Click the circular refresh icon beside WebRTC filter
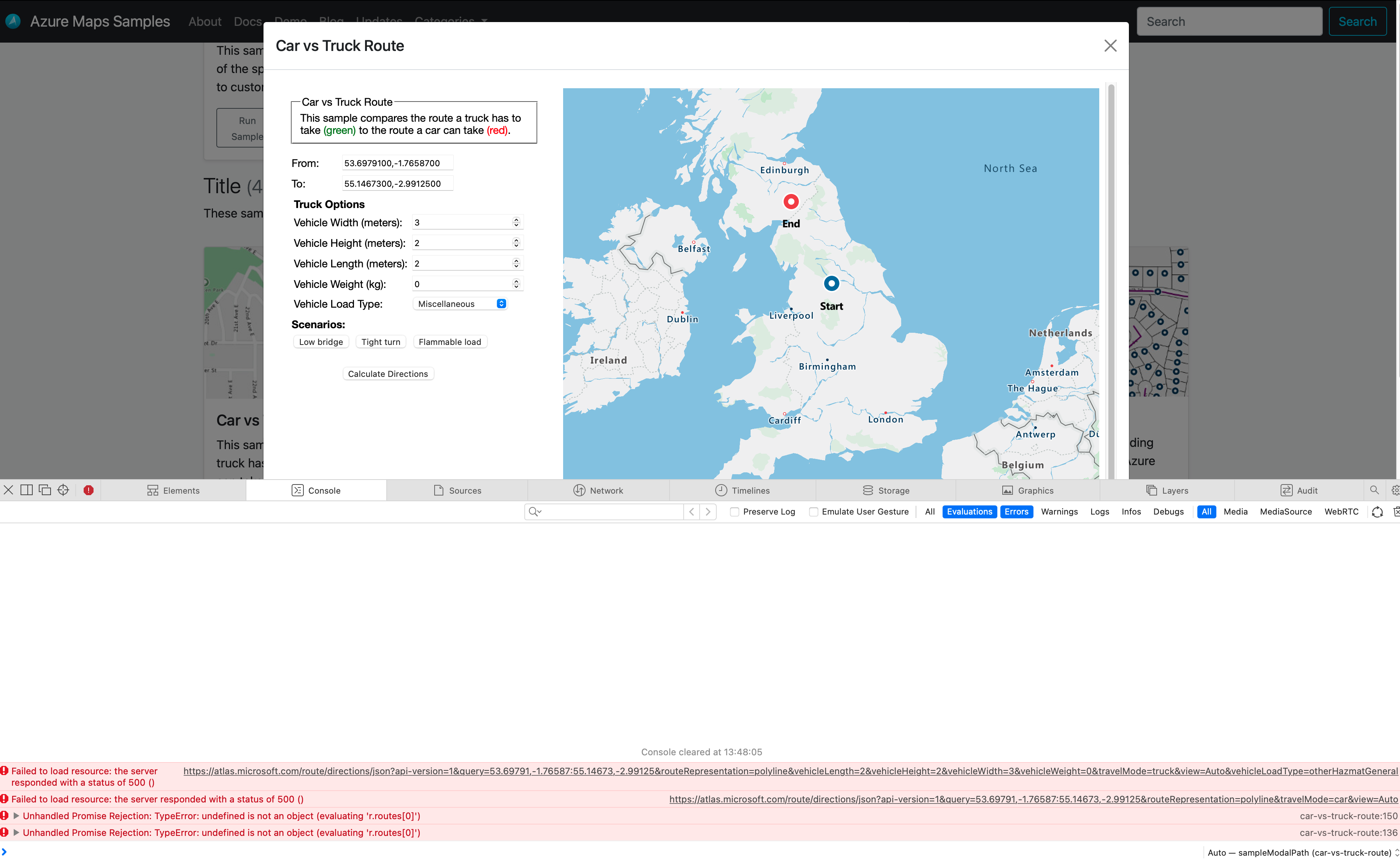The height and width of the screenshot is (861, 1400). [1377, 512]
